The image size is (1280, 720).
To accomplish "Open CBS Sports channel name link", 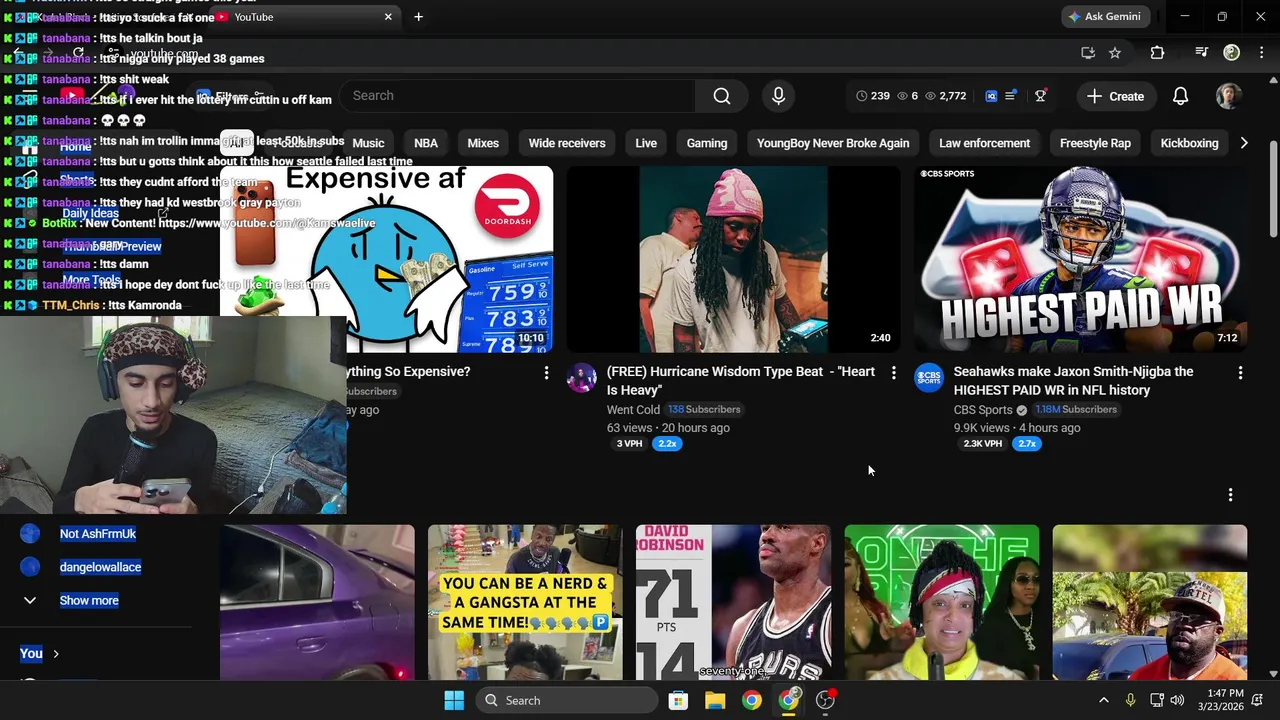I will pyautogui.click(x=983, y=410).
